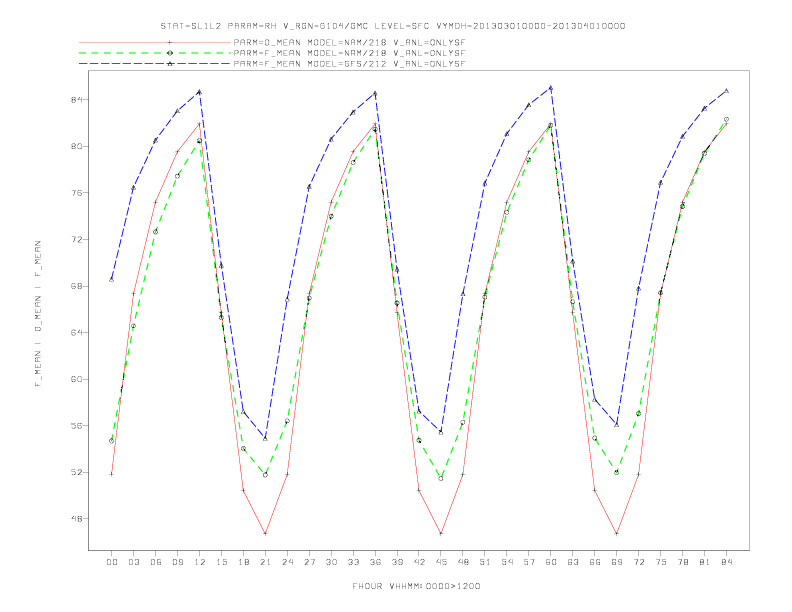
Task: Click x-axis forecast hour label 69
Action: (x=617, y=562)
